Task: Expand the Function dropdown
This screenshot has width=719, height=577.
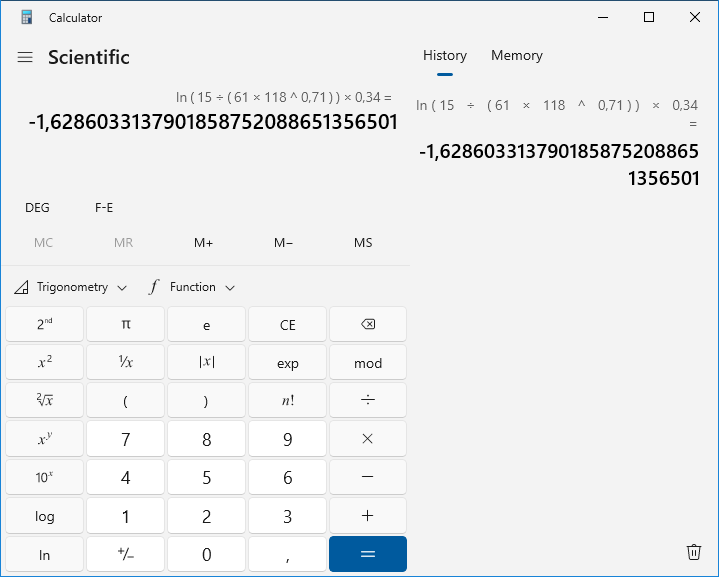Action: [192, 287]
